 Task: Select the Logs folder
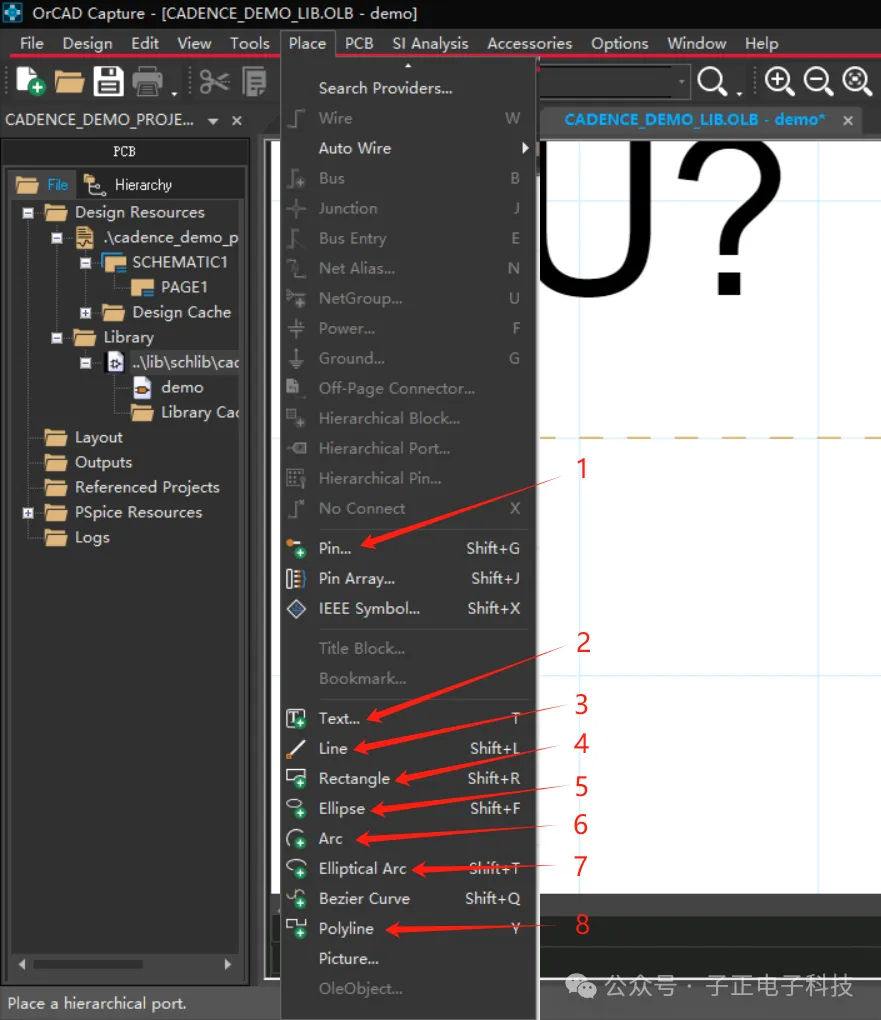[92, 538]
